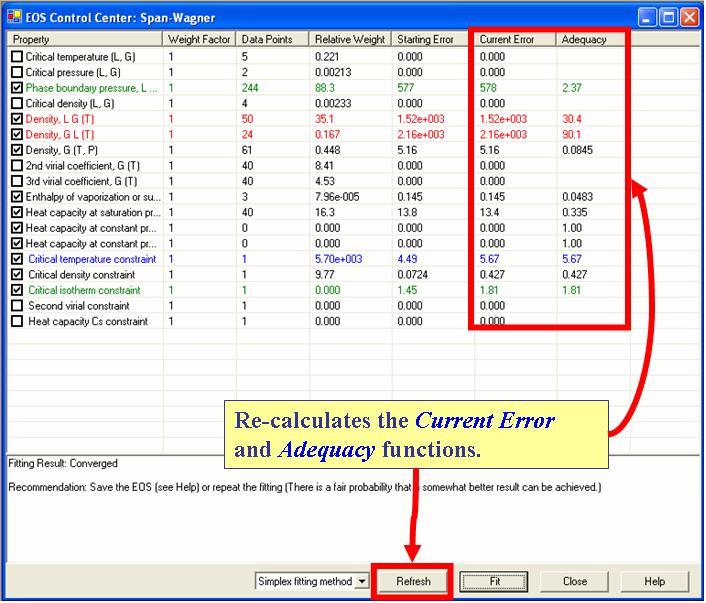
Task: Open the Simplex fitting method dropdown
Action: coord(361,581)
